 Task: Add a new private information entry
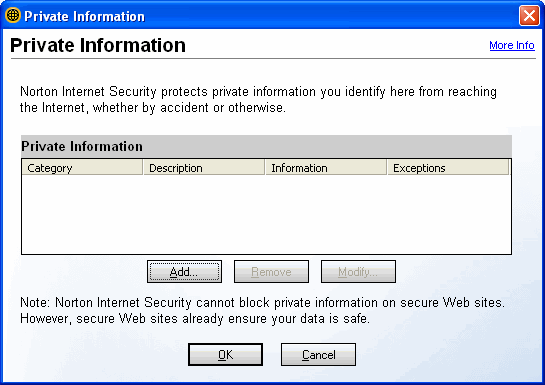184,272
